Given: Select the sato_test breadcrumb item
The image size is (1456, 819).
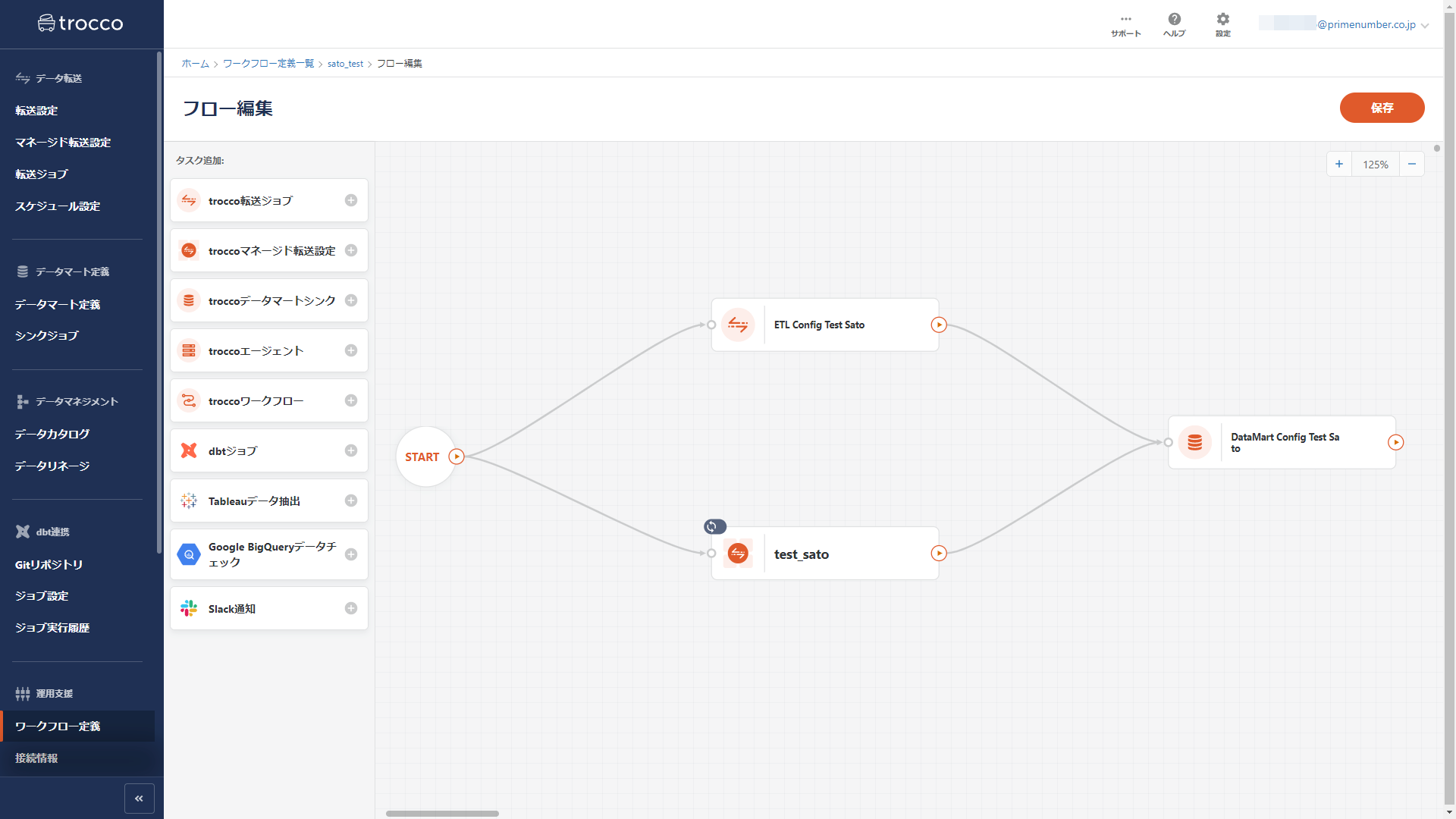Looking at the screenshot, I should pyautogui.click(x=345, y=63).
